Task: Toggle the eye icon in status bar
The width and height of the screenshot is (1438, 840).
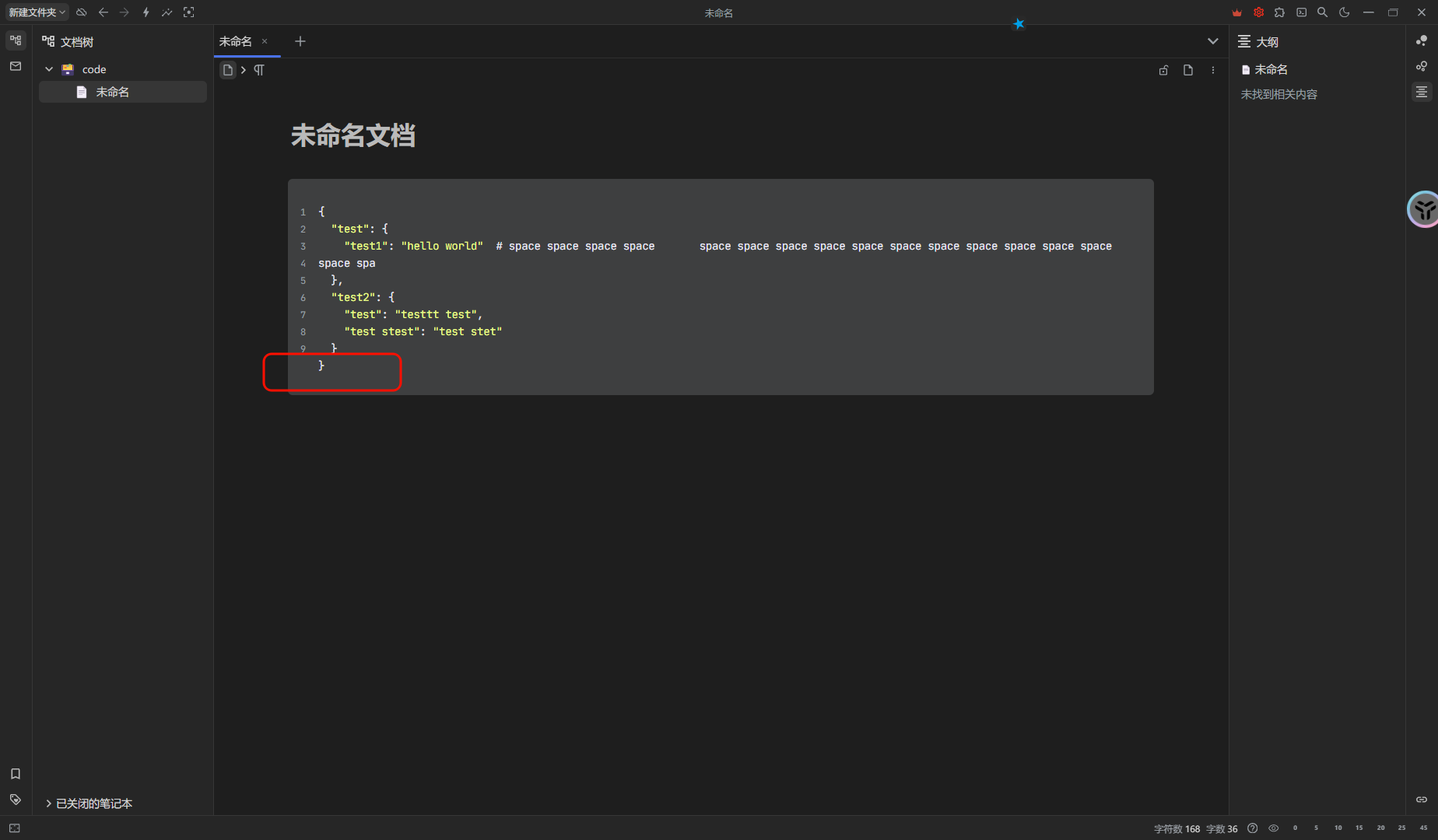Action: pos(1273,828)
